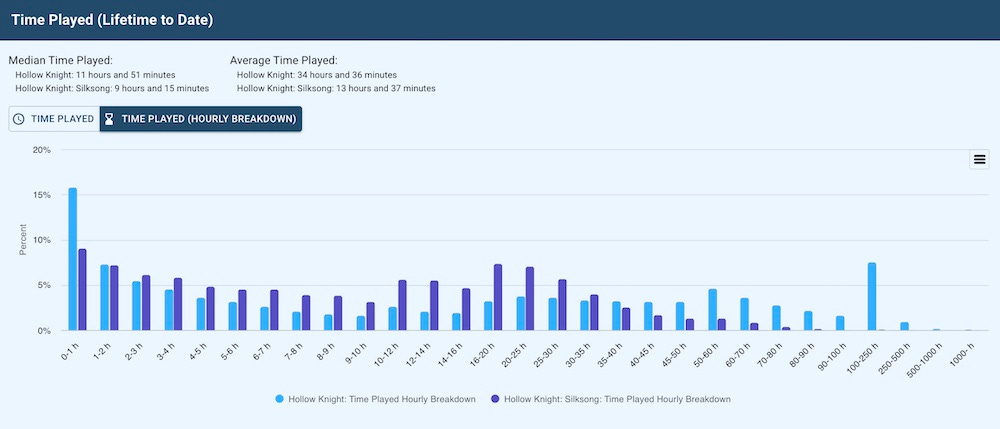The height and width of the screenshot is (429, 1000).
Task: Click the Silksong 16-20 h bar
Action: [498, 297]
